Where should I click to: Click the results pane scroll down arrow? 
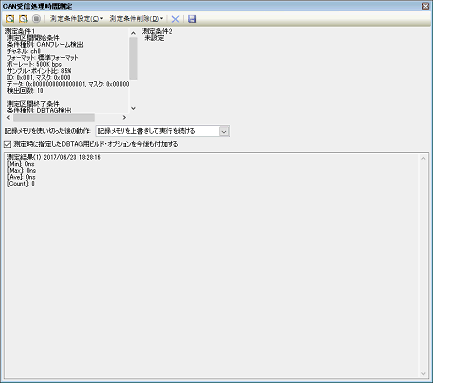pyautogui.click(x=423, y=374)
